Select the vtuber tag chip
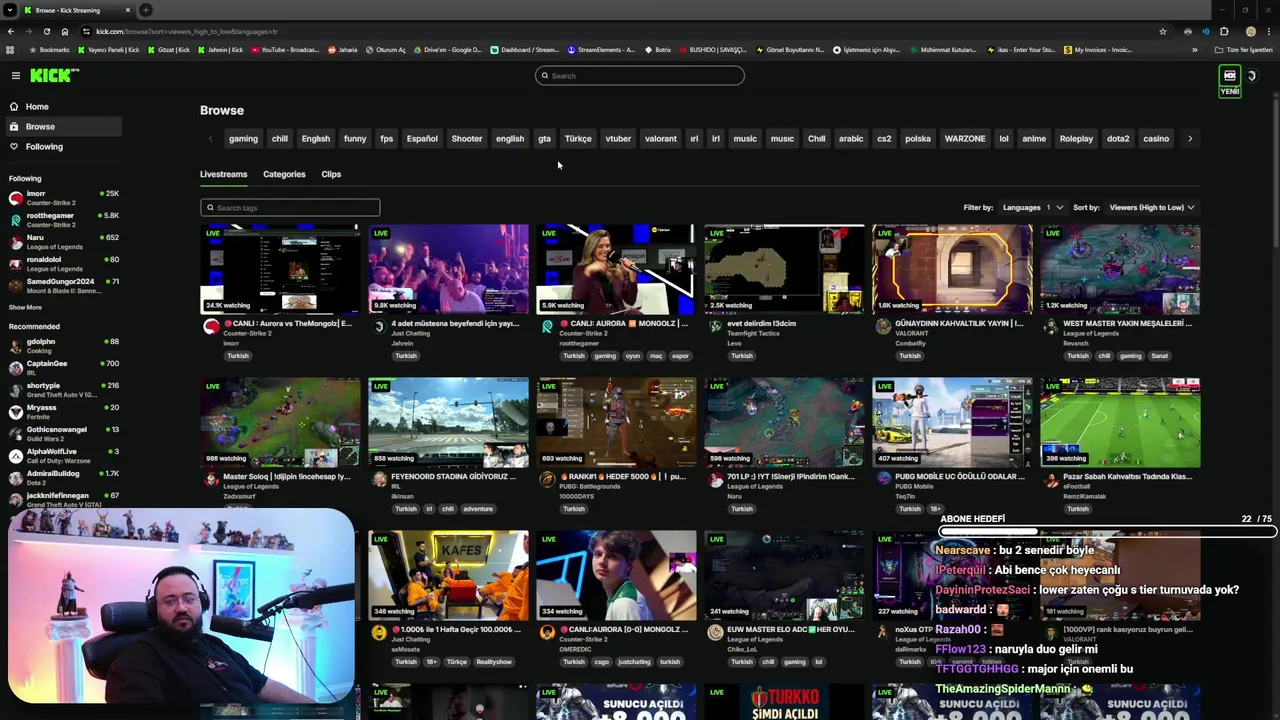This screenshot has width=1280, height=720. 618,139
